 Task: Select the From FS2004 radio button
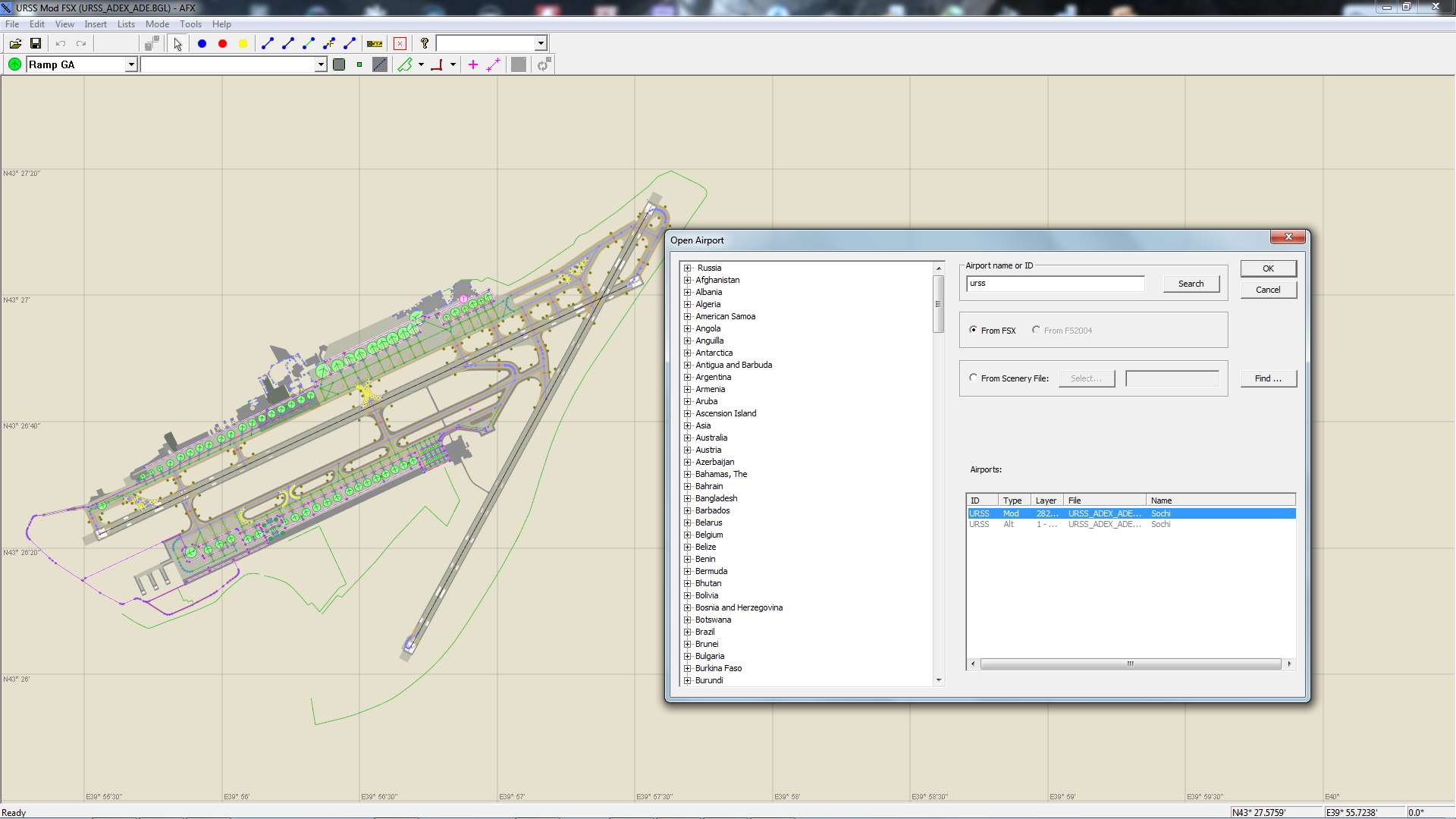point(1036,330)
